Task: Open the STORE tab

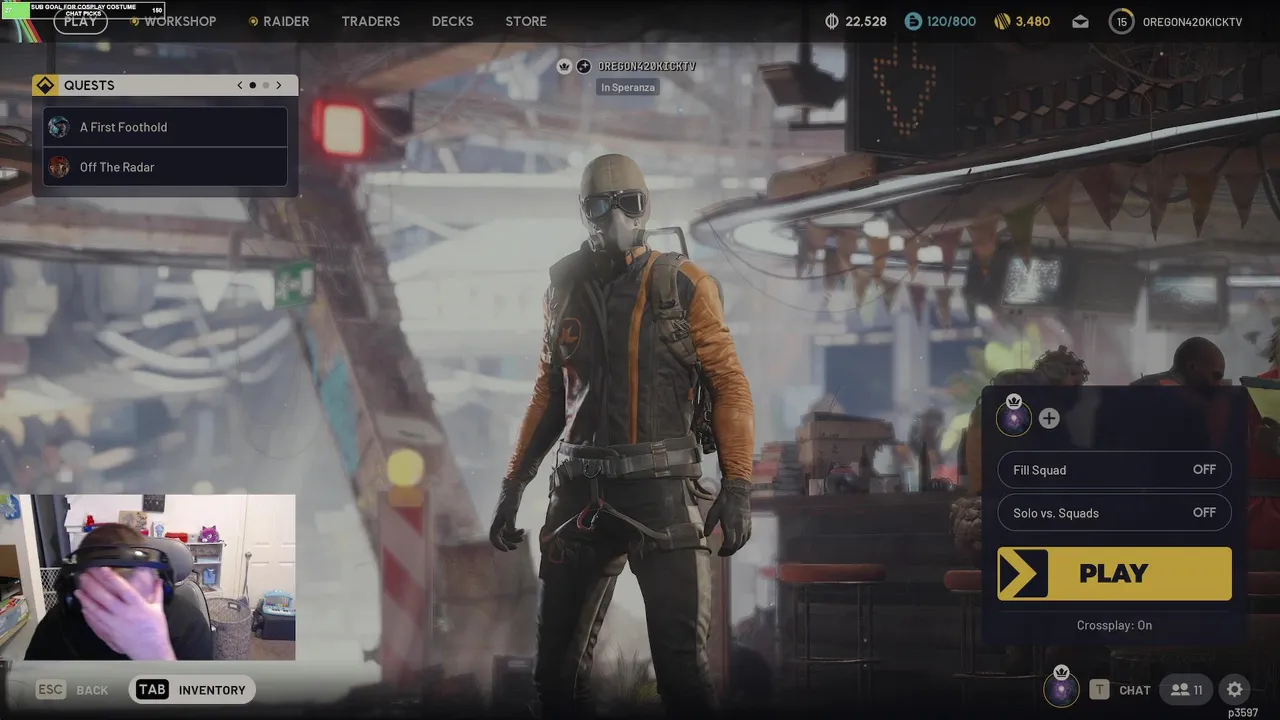Action: [526, 21]
